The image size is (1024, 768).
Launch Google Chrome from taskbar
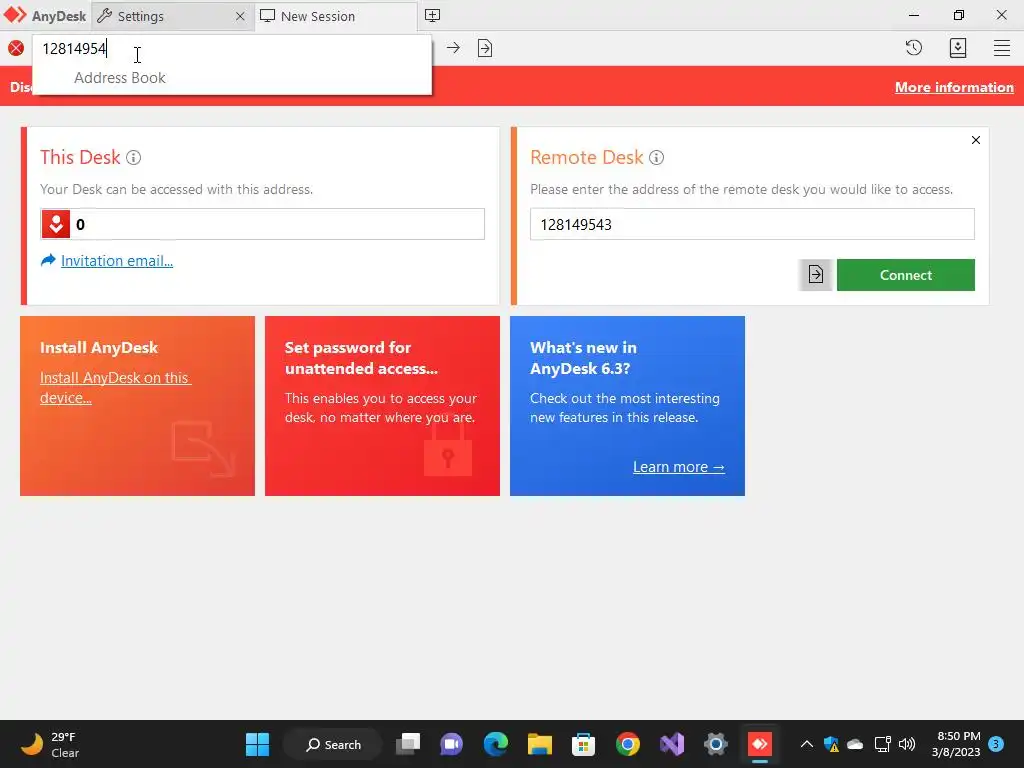(628, 744)
